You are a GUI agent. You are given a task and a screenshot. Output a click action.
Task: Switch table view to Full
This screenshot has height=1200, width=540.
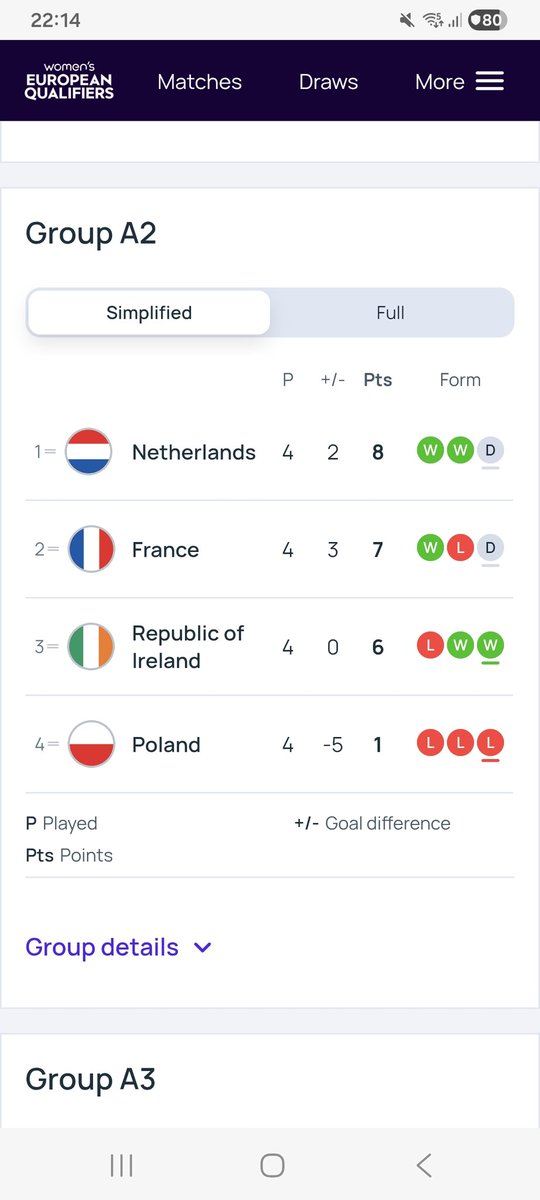(x=391, y=313)
